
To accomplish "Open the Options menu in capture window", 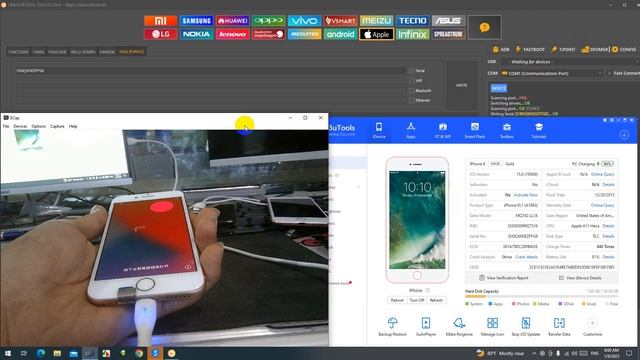I will coord(39,126).
